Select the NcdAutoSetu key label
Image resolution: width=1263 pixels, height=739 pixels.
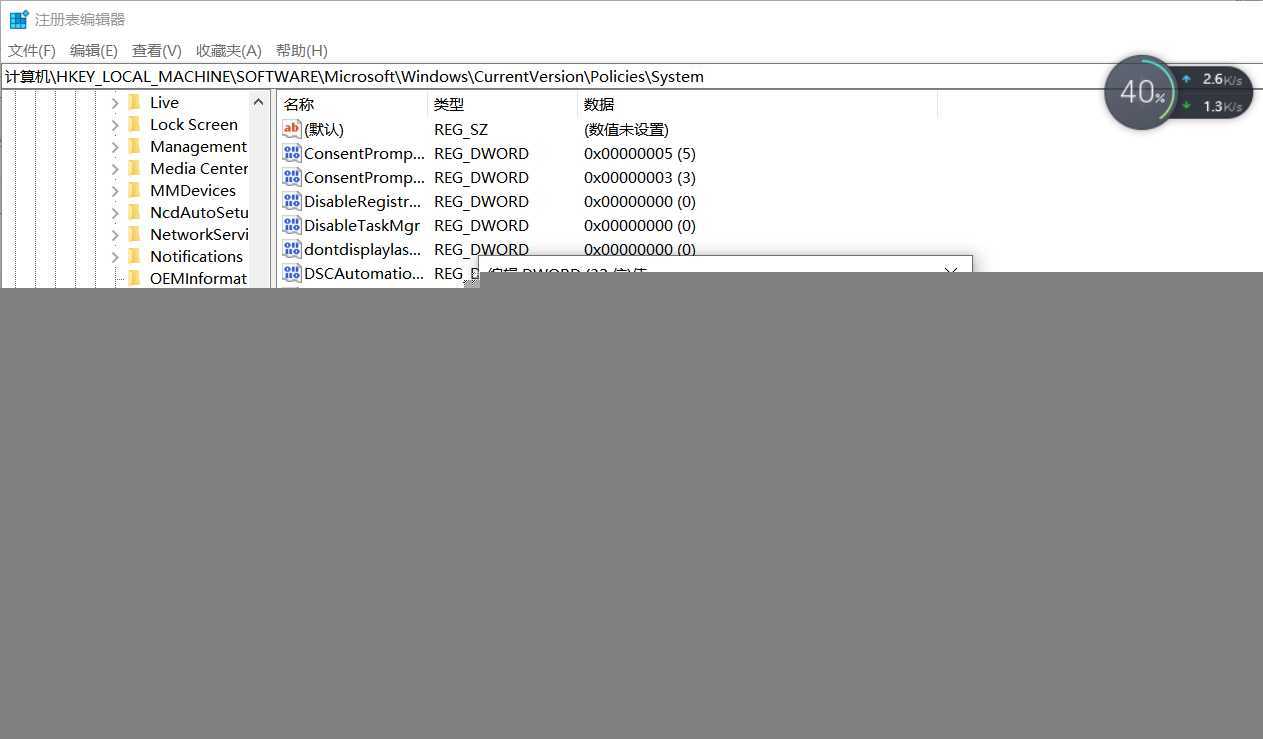[x=198, y=212]
